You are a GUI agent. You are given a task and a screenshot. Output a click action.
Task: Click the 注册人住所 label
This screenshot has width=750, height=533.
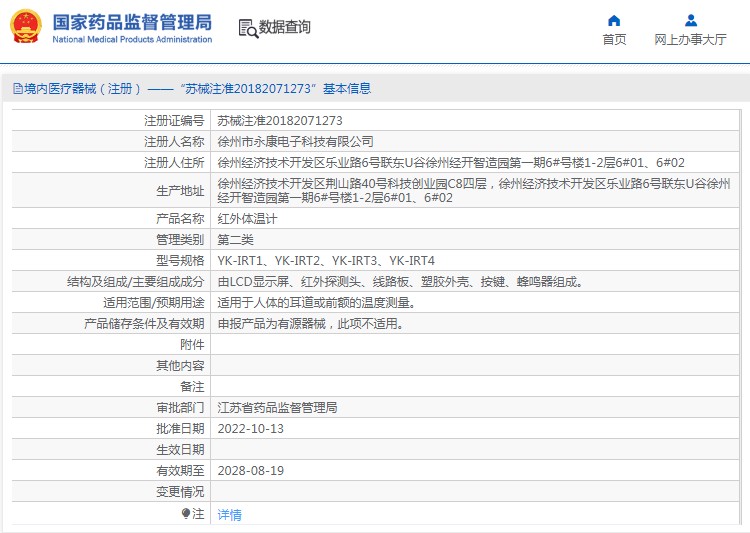[174, 163]
